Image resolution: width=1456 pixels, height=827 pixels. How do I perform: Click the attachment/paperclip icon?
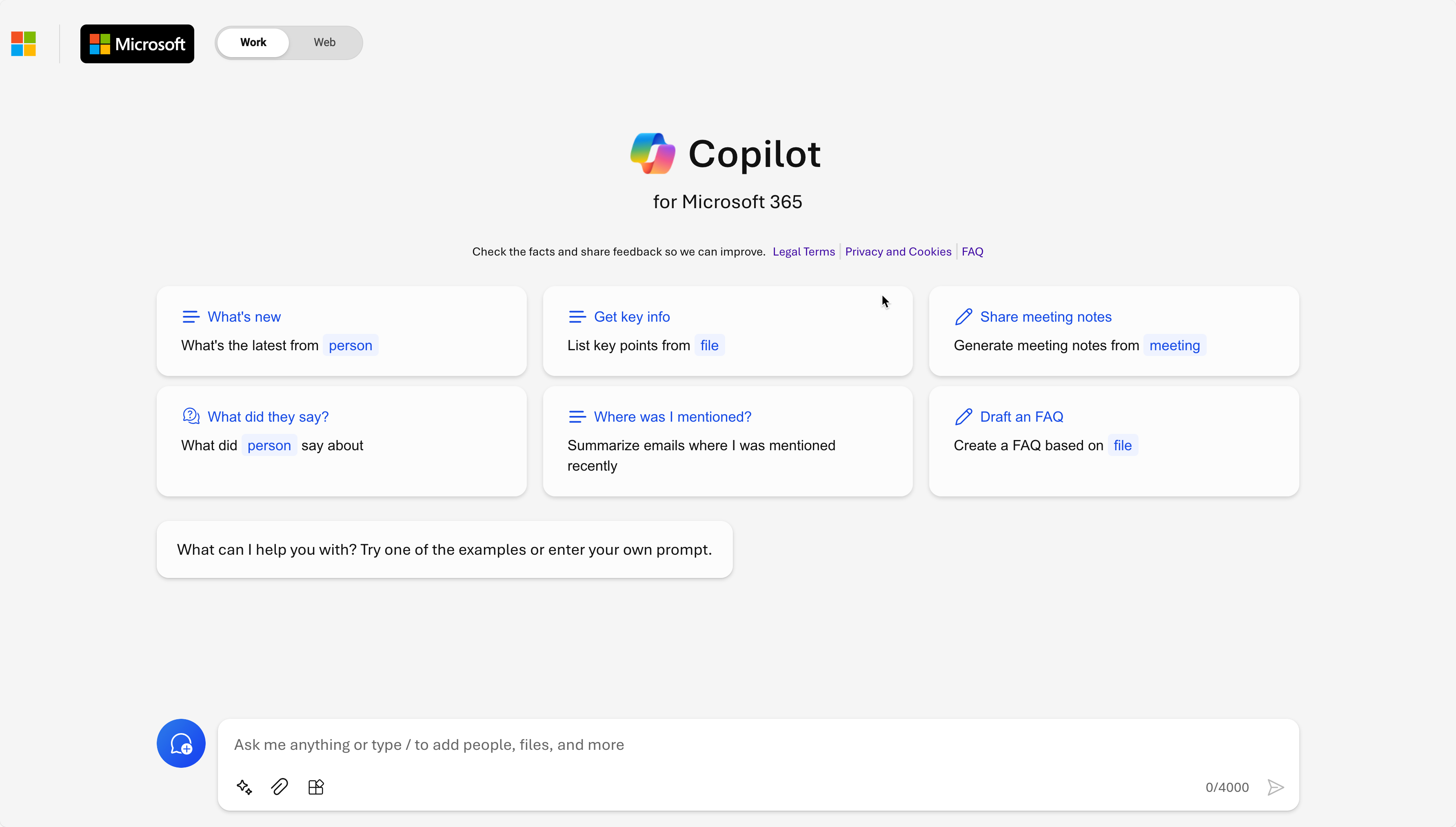[x=280, y=787]
